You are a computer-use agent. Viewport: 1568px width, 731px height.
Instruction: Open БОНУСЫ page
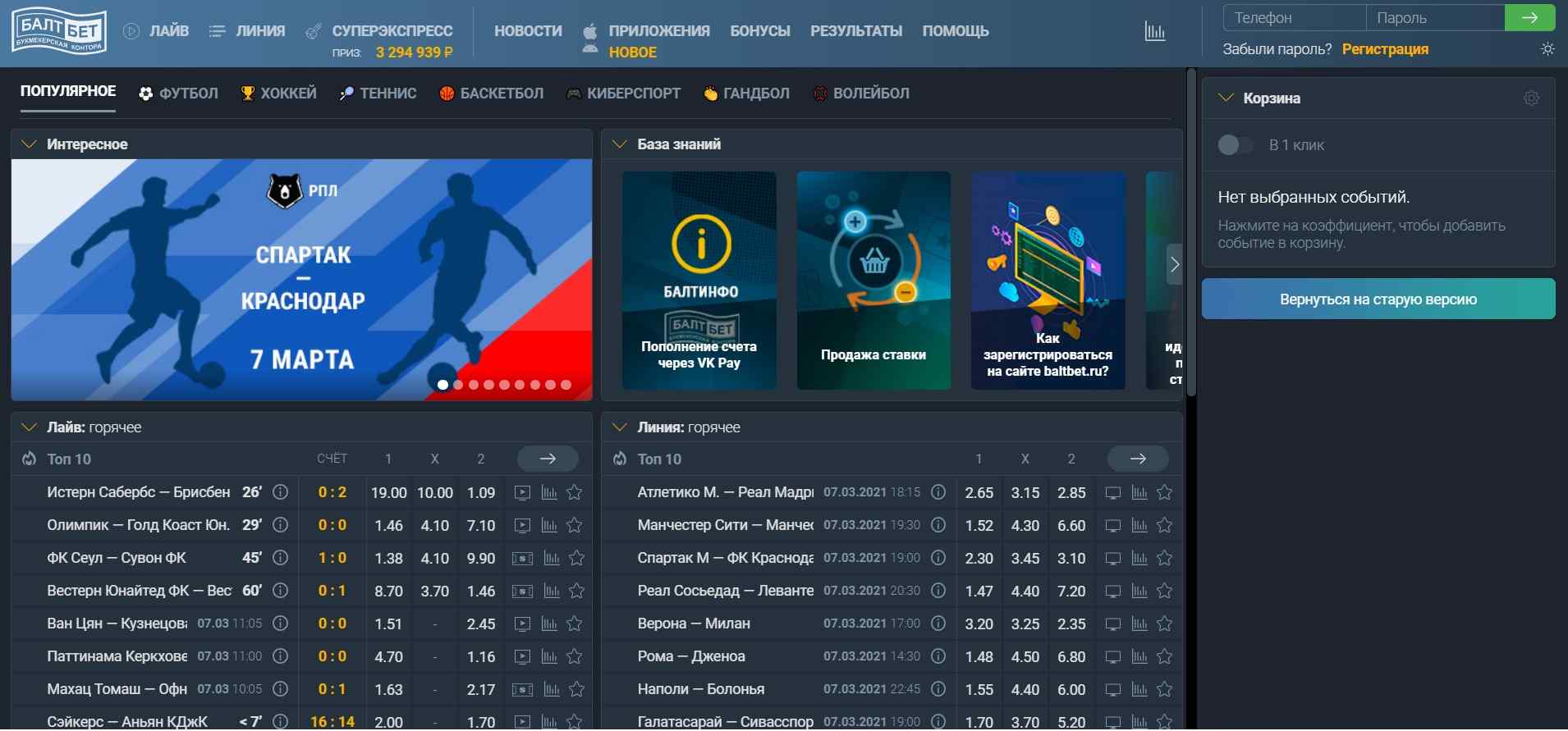[760, 31]
